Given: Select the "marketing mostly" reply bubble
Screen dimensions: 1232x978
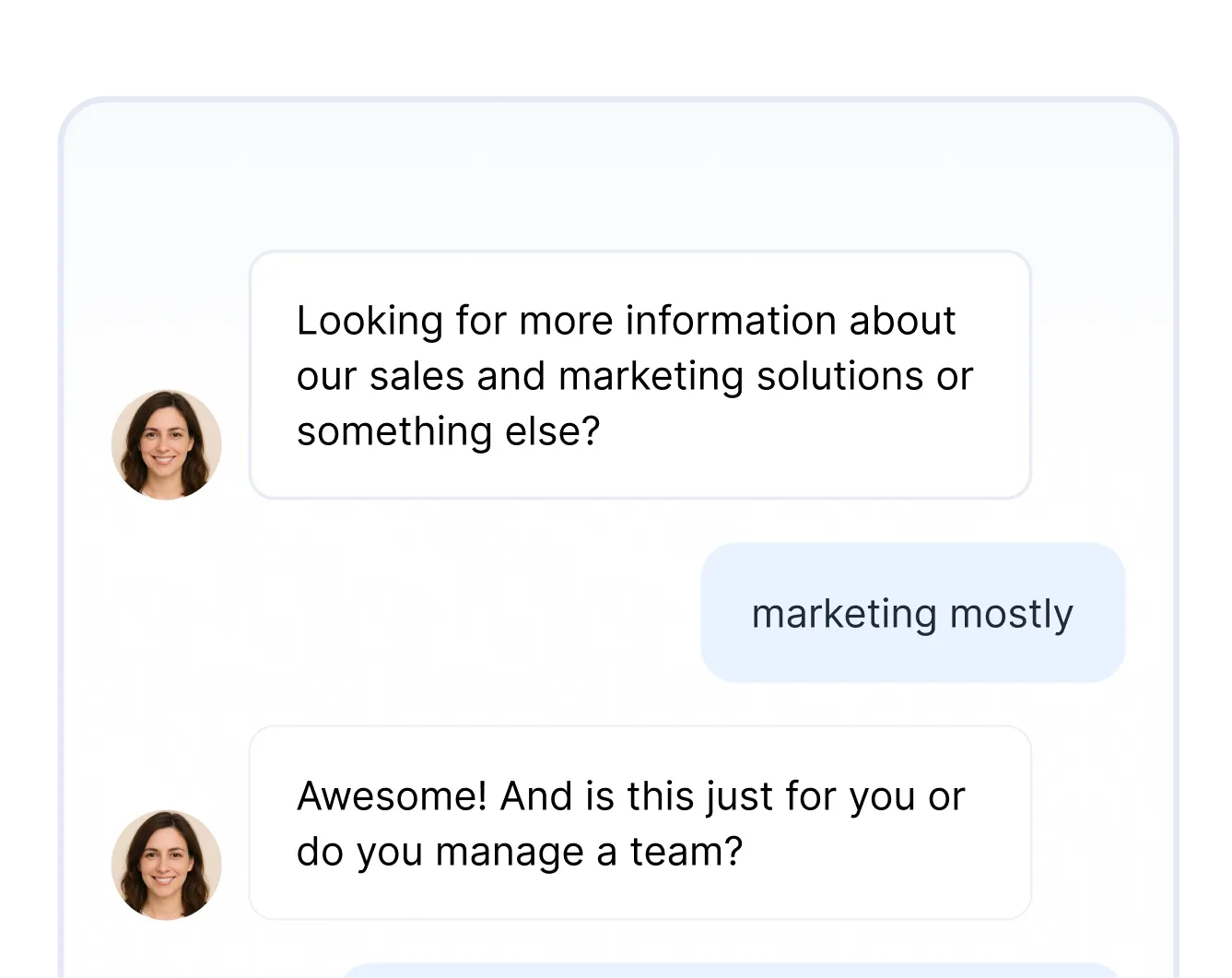Looking at the screenshot, I should pos(913,613).
